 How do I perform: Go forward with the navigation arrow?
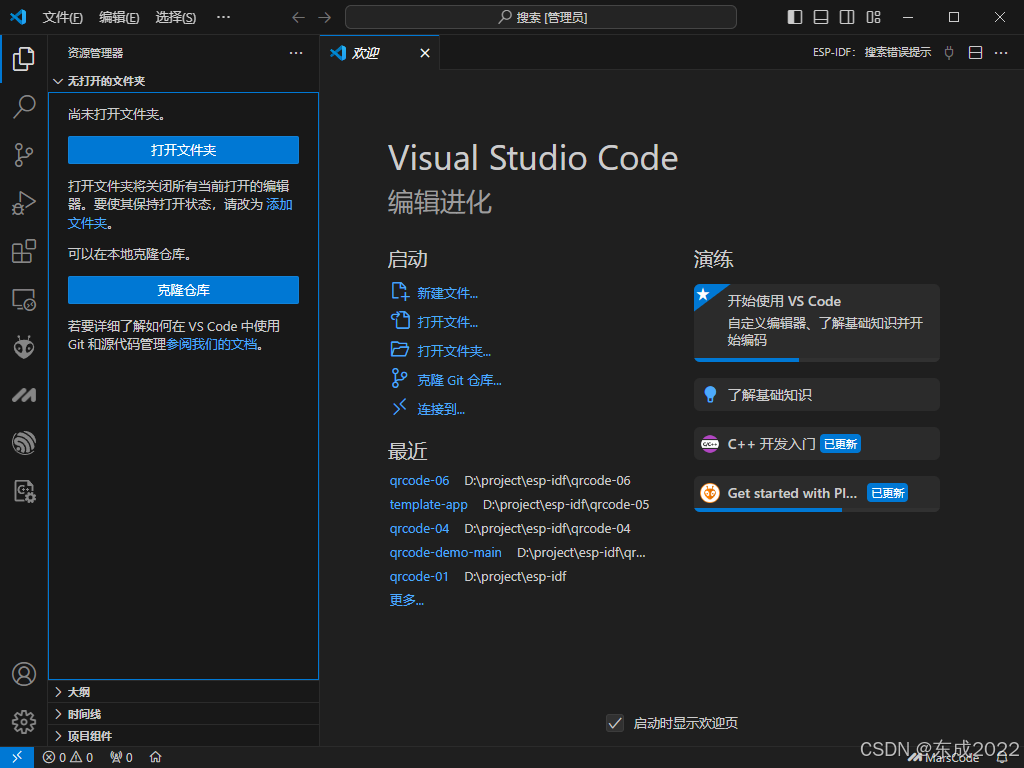[x=325, y=18]
